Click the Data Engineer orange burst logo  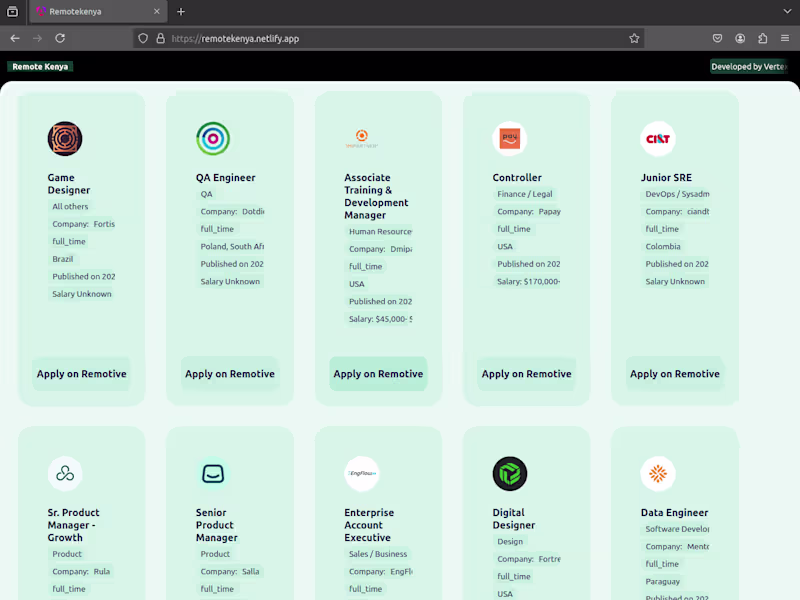[657, 473]
